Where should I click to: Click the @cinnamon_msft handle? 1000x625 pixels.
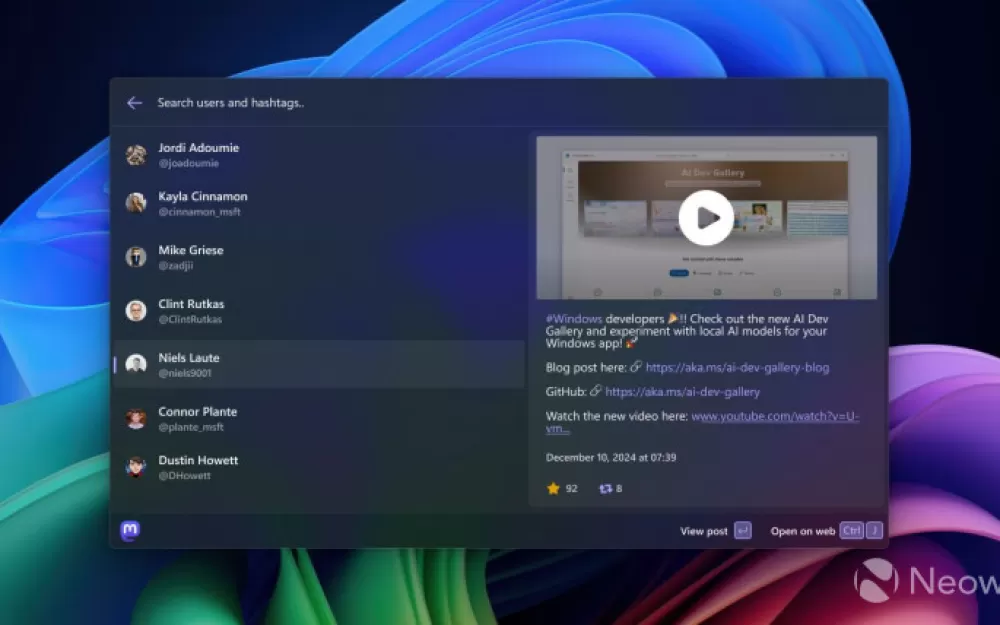pyautogui.click(x=200, y=212)
